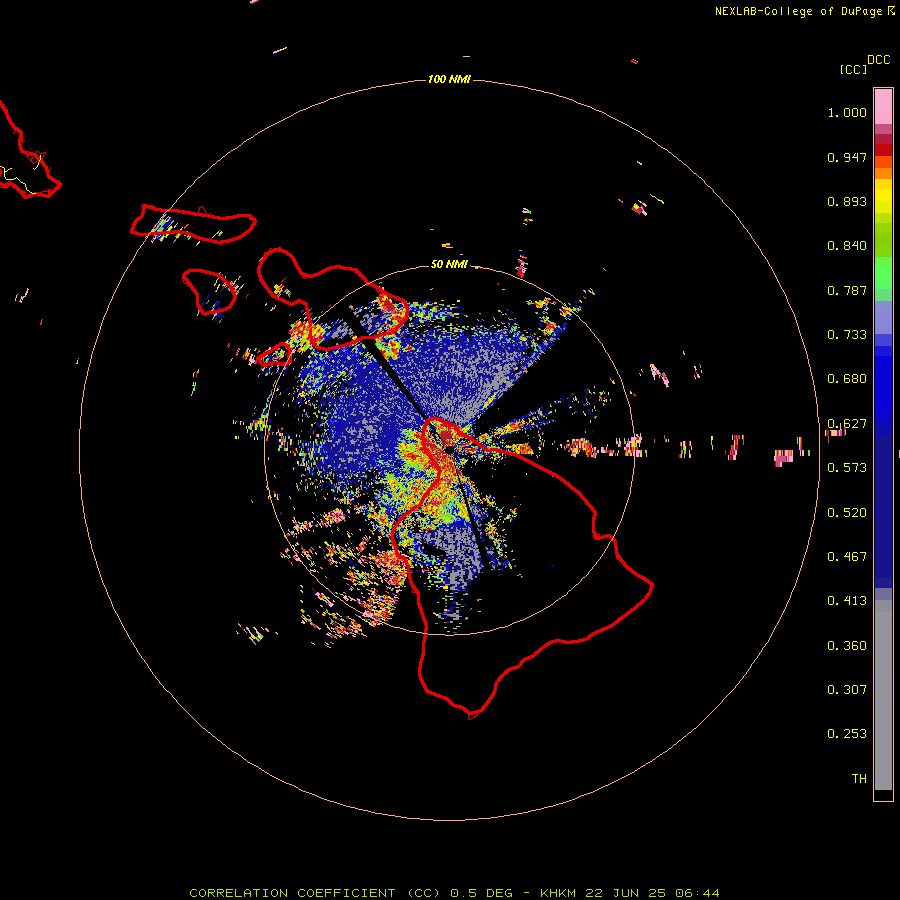The width and height of the screenshot is (900, 900).
Task: Click the 0.947 scale value
Action: coord(847,157)
